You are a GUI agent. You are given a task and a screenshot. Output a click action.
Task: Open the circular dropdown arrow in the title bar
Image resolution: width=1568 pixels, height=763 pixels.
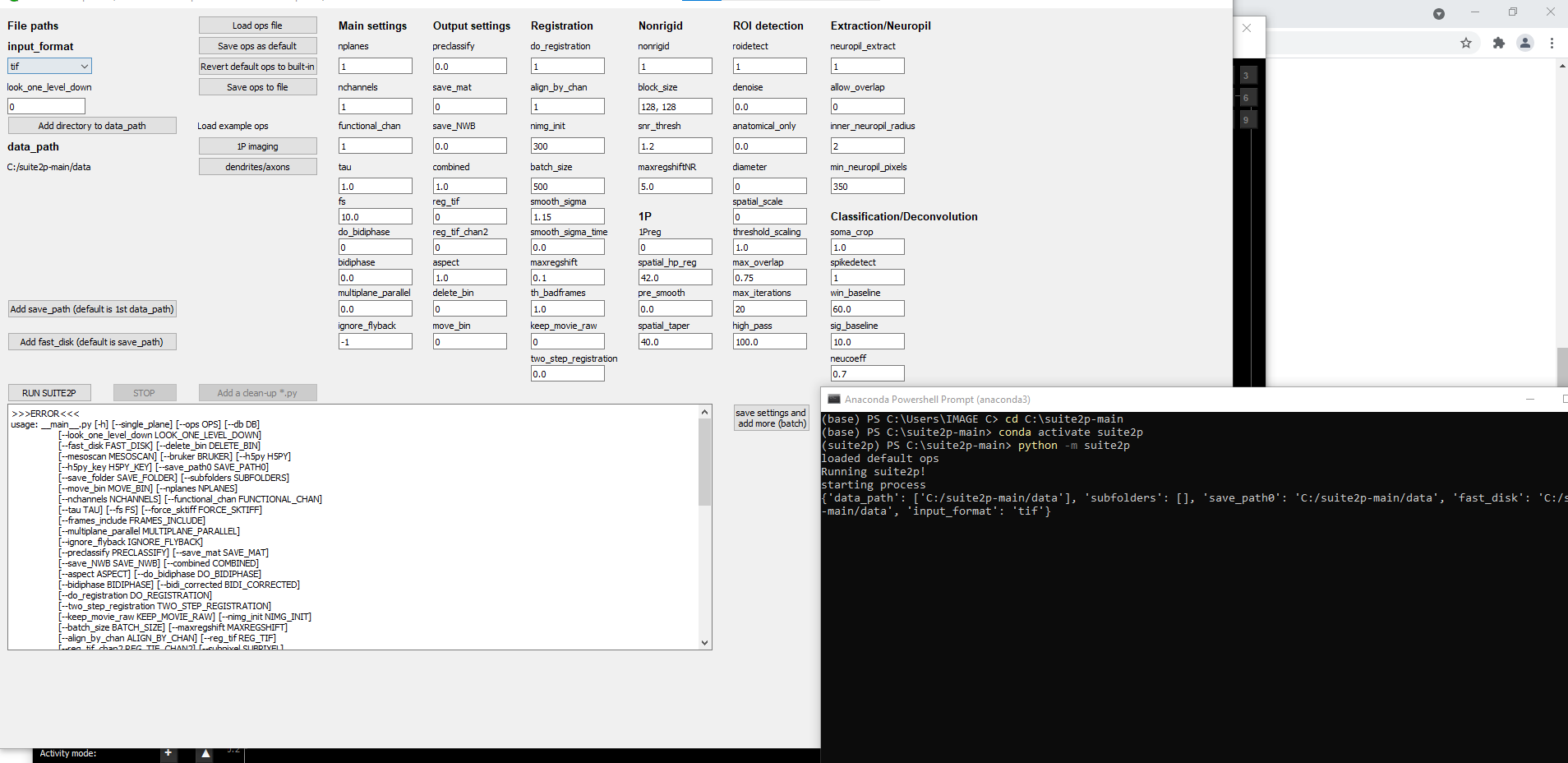coord(1438,13)
